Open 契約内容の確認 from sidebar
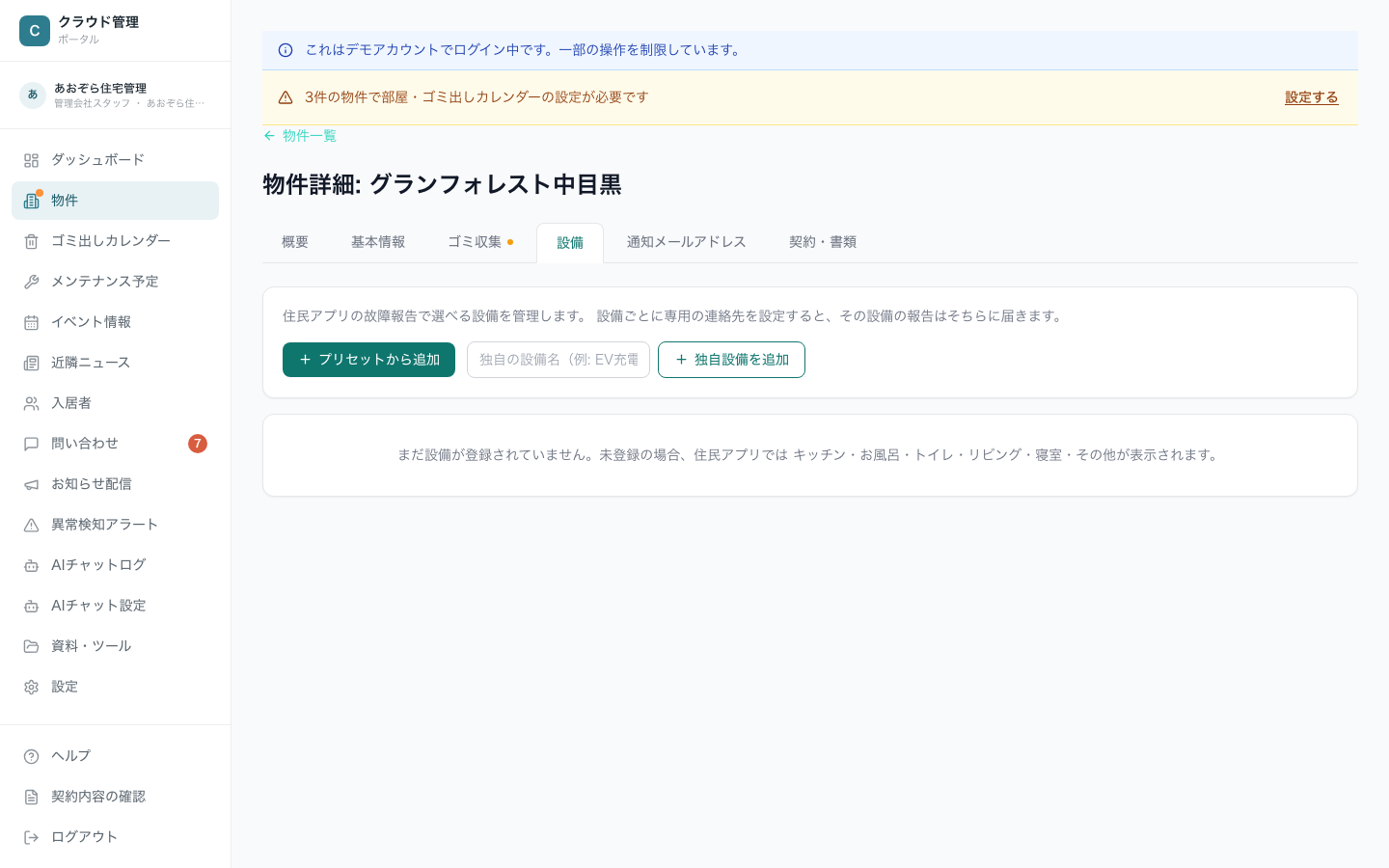This screenshot has width=1389, height=868. click(115, 797)
